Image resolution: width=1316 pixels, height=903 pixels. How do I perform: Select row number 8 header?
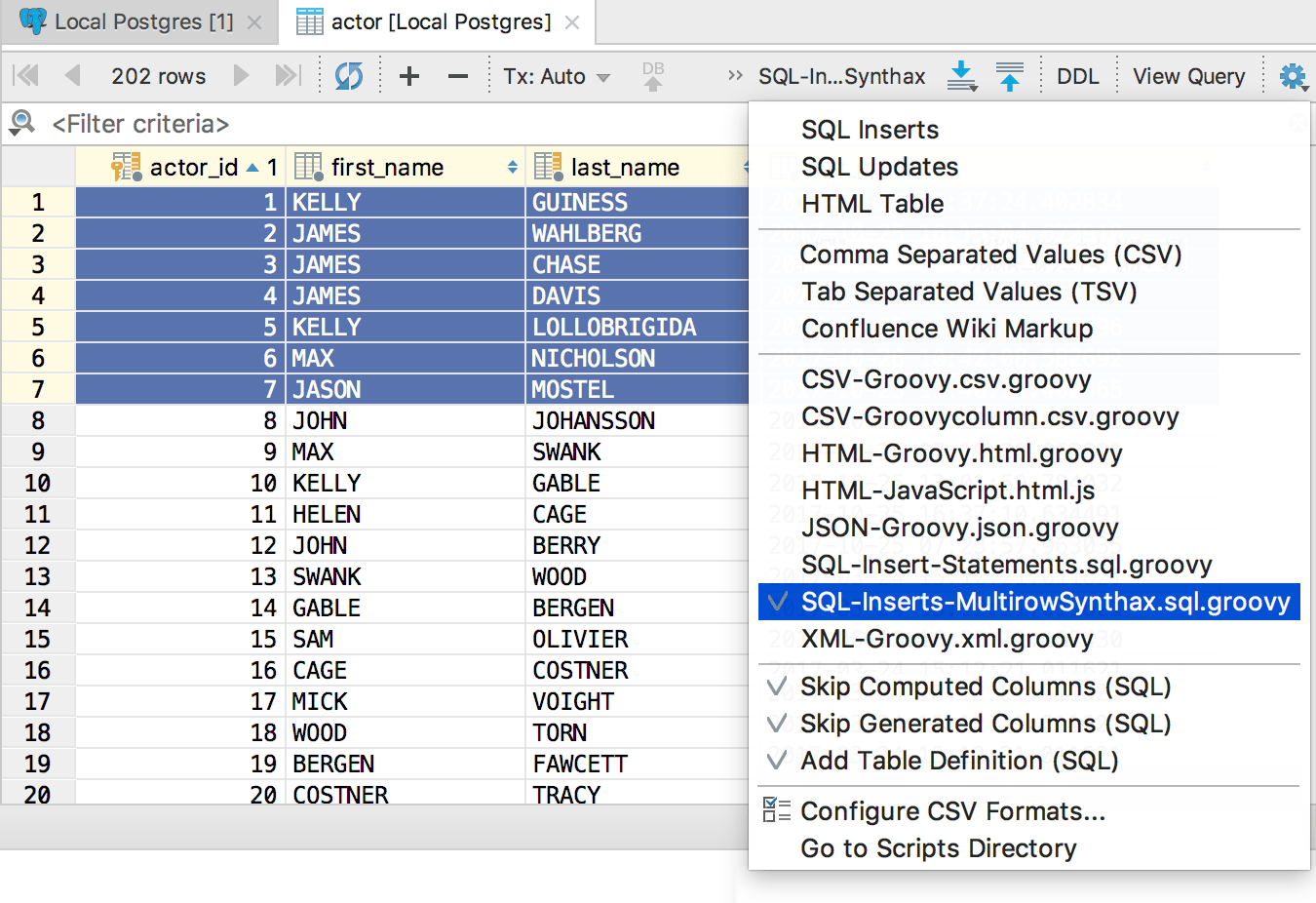click(38, 420)
